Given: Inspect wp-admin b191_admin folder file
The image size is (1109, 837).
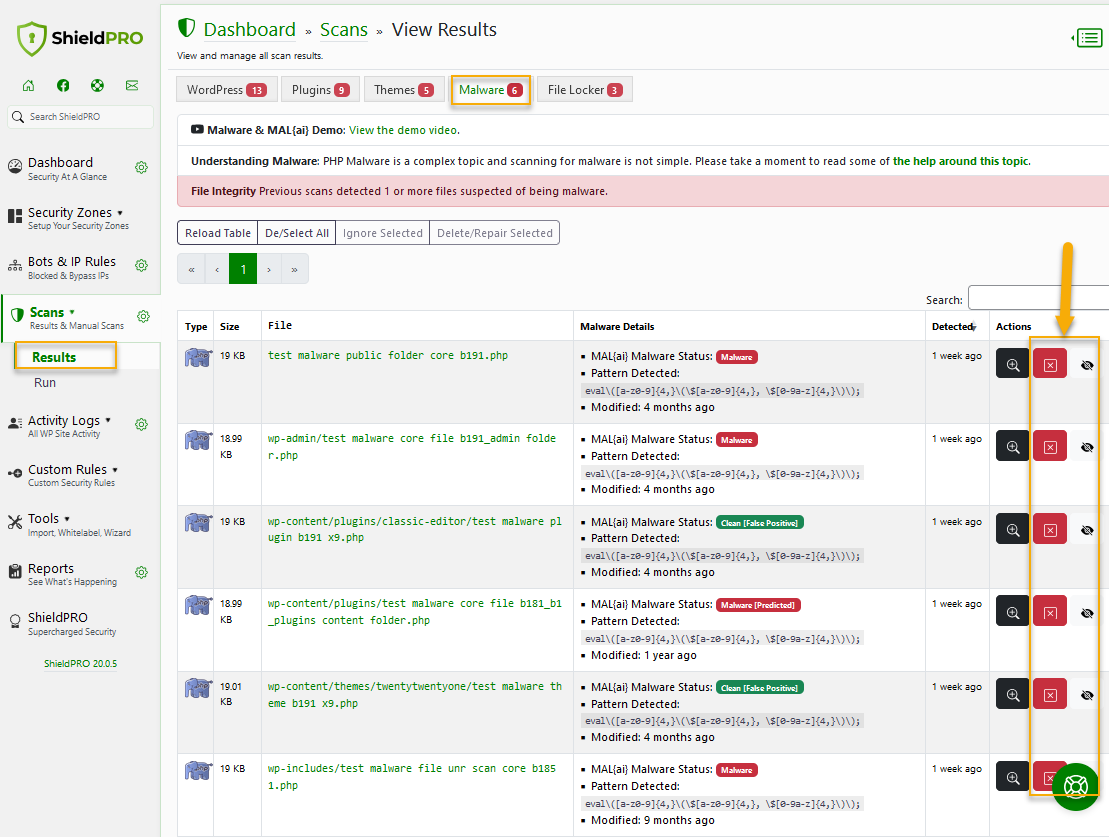Looking at the screenshot, I should tap(1012, 446).
